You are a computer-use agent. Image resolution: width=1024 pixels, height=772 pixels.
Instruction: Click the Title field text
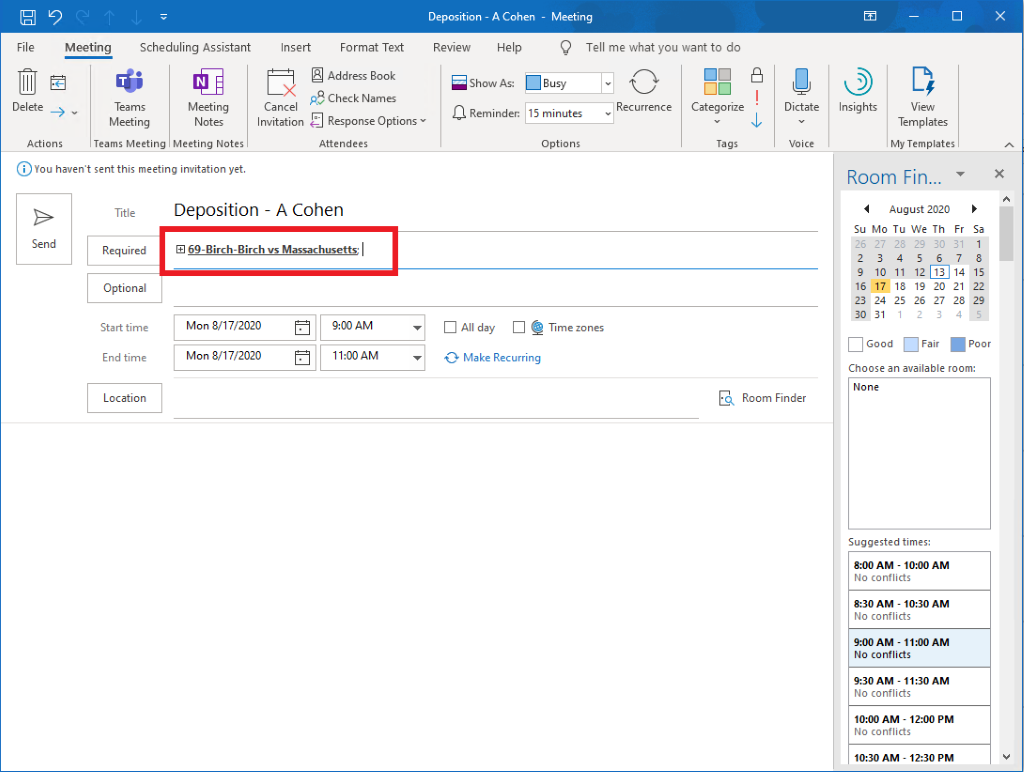point(258,210)
